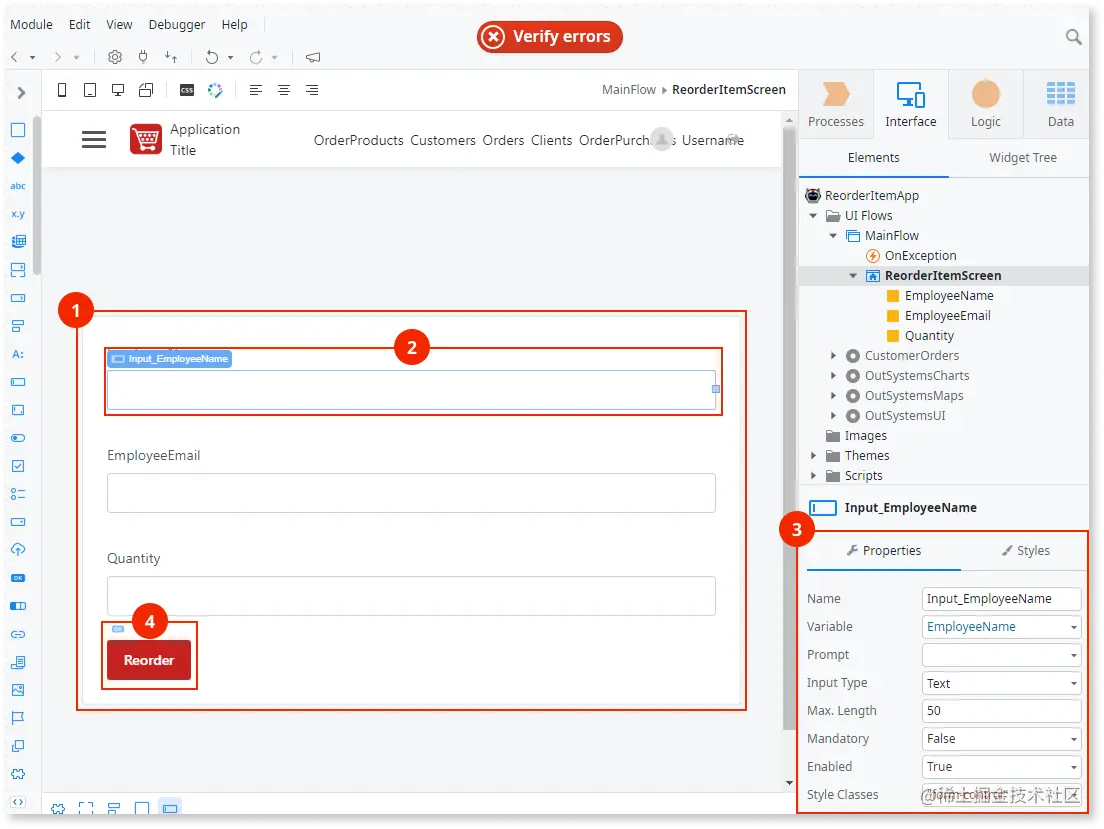Image resolution: width=1104 pixels, height=829 pixels.
Task: Select the A: Label widget
Action: [18, 354]
